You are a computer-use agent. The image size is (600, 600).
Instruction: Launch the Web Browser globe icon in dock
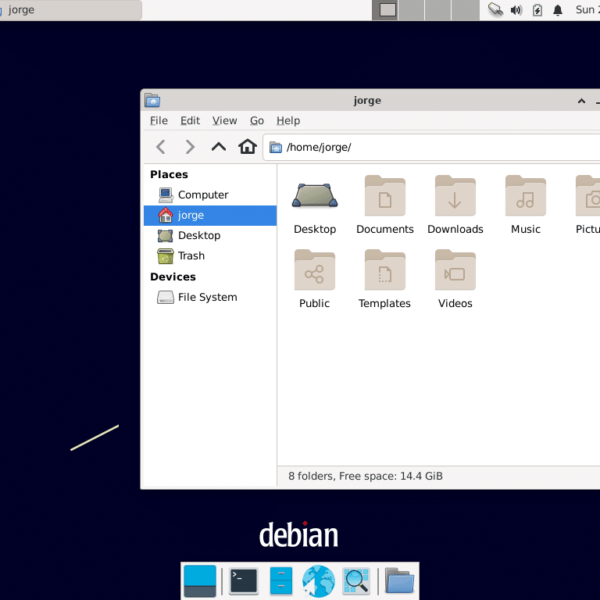[318, 581]
